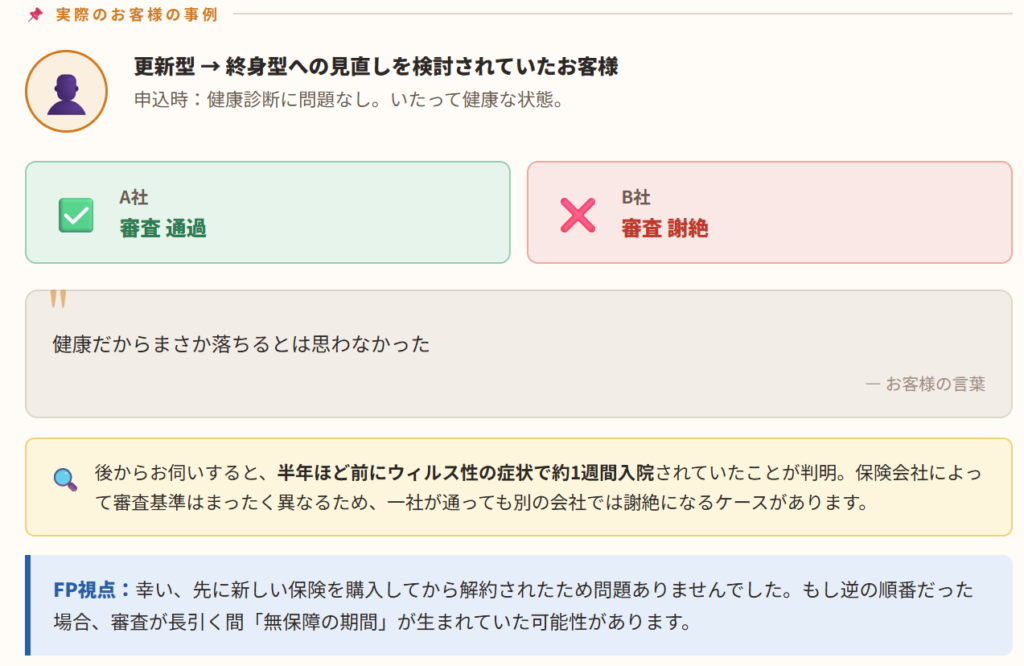The image size is (1024, 666).
Task: Click the customer quote 健康だからまさか落ちるとは思わなかった
Action: 241,344
